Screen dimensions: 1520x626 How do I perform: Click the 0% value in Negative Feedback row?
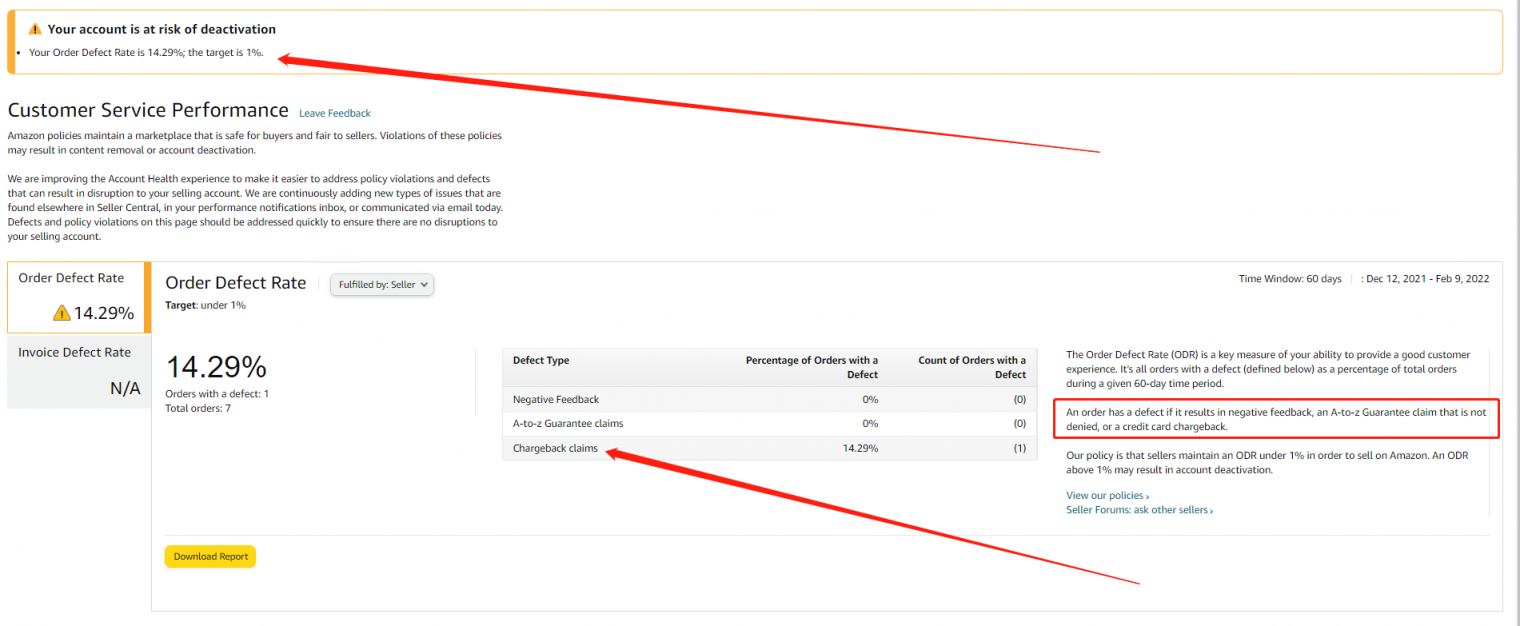click(870, 399)
